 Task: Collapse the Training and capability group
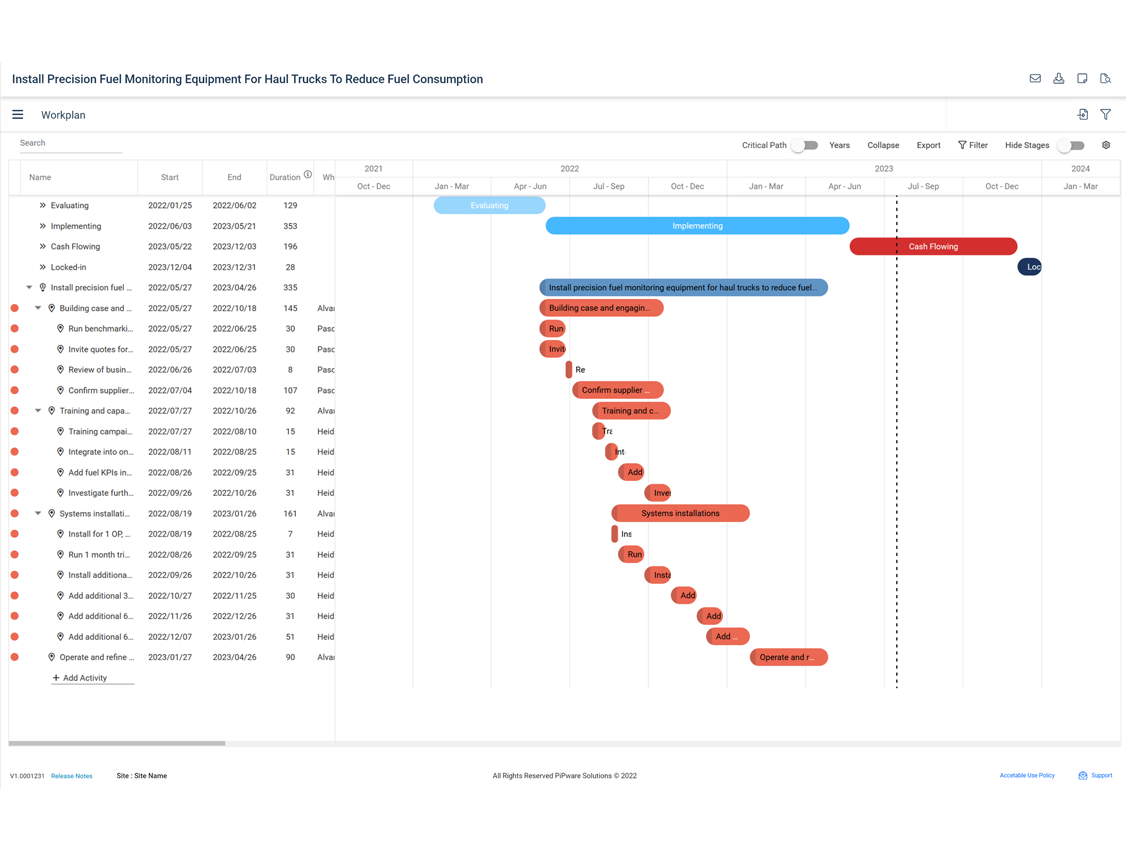point(38,411)
